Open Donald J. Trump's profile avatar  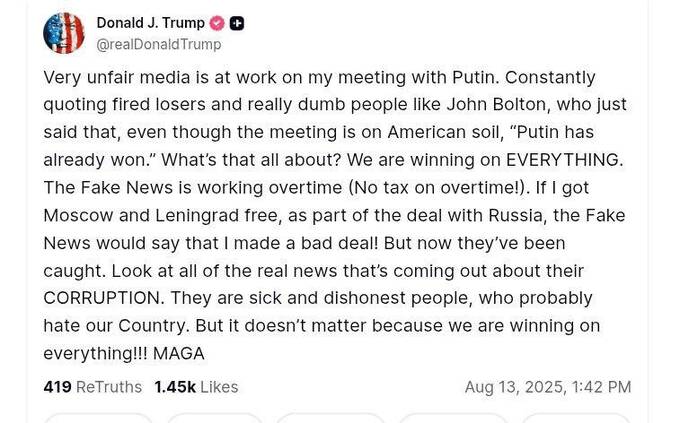(x=64, y=33)
